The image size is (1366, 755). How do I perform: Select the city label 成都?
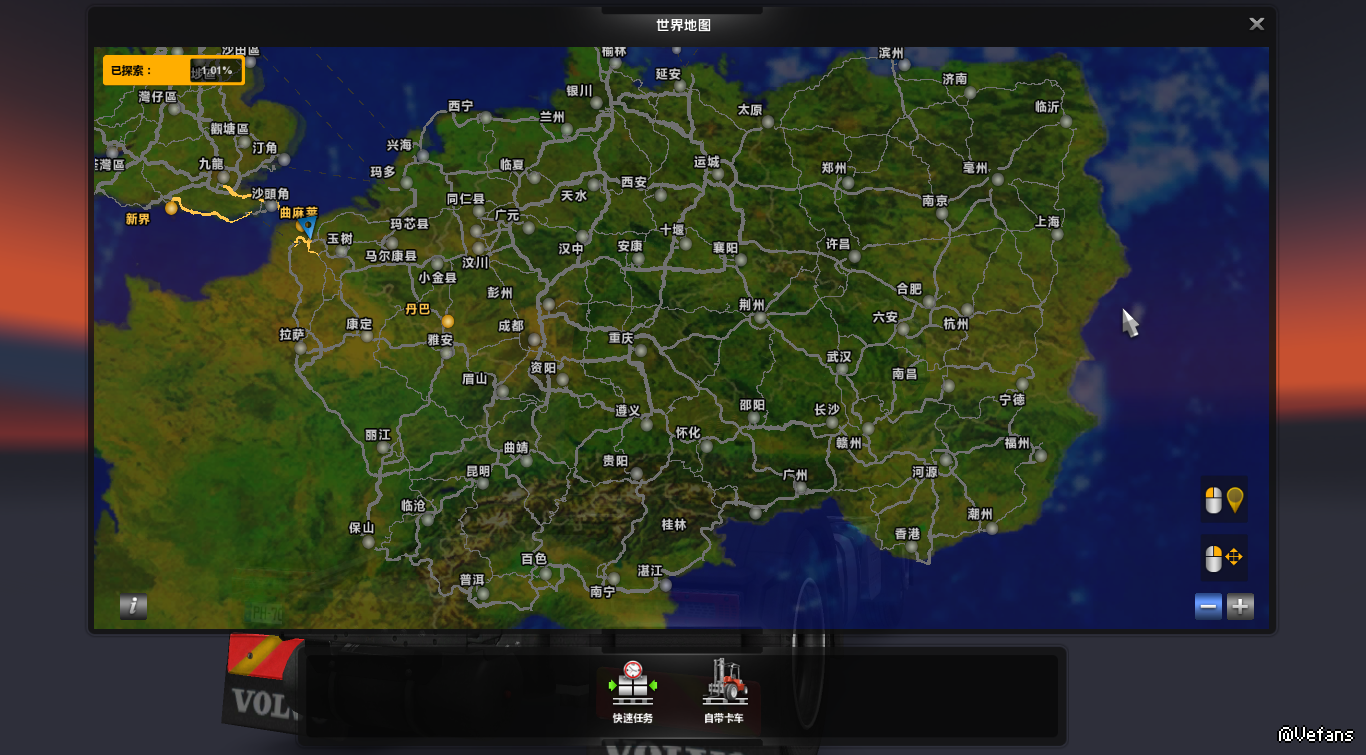click(510, 326)
